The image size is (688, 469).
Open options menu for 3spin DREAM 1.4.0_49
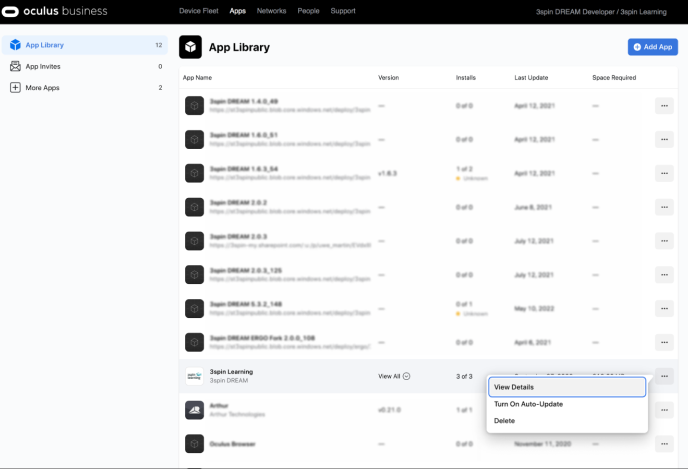[x=664, y=105]
